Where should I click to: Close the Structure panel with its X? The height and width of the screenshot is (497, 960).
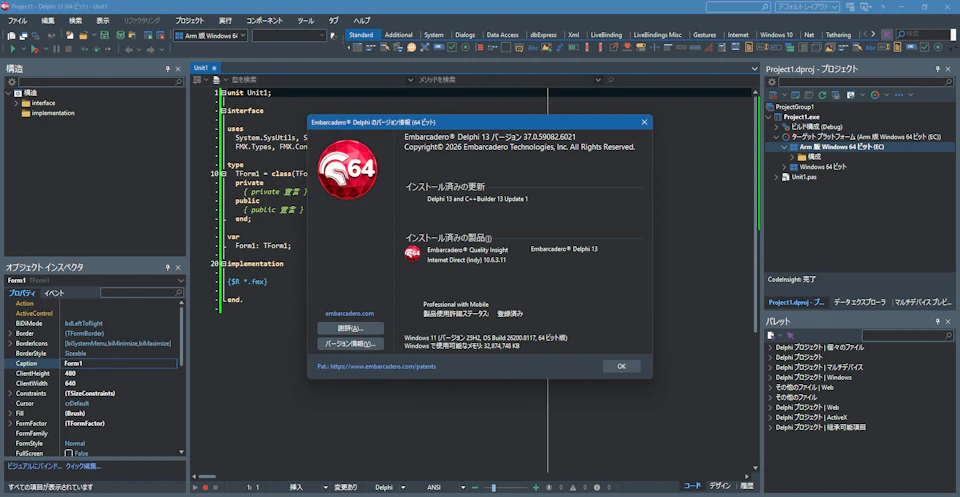pos(178,69)
